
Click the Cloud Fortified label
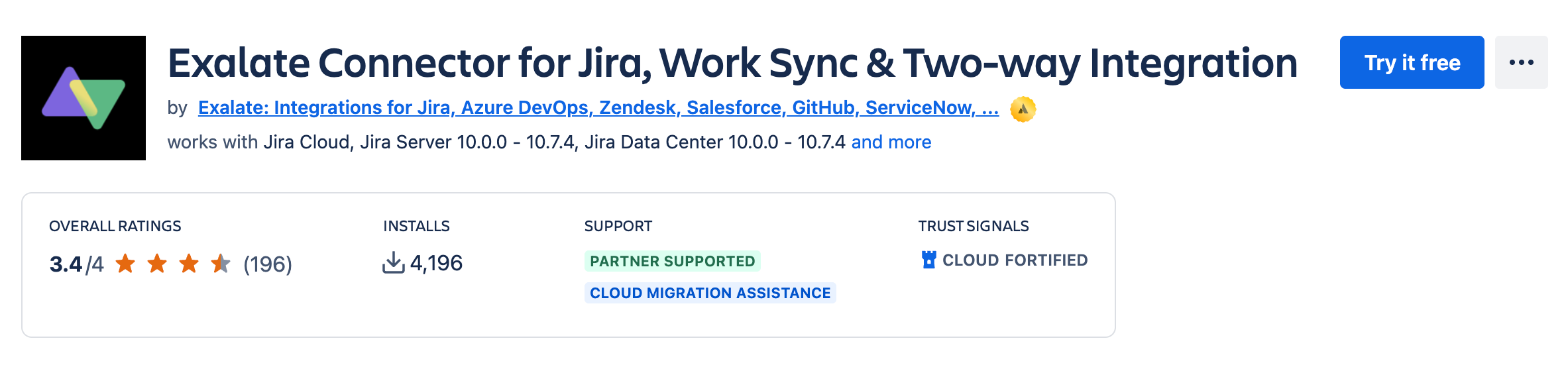pos(1015,260)
